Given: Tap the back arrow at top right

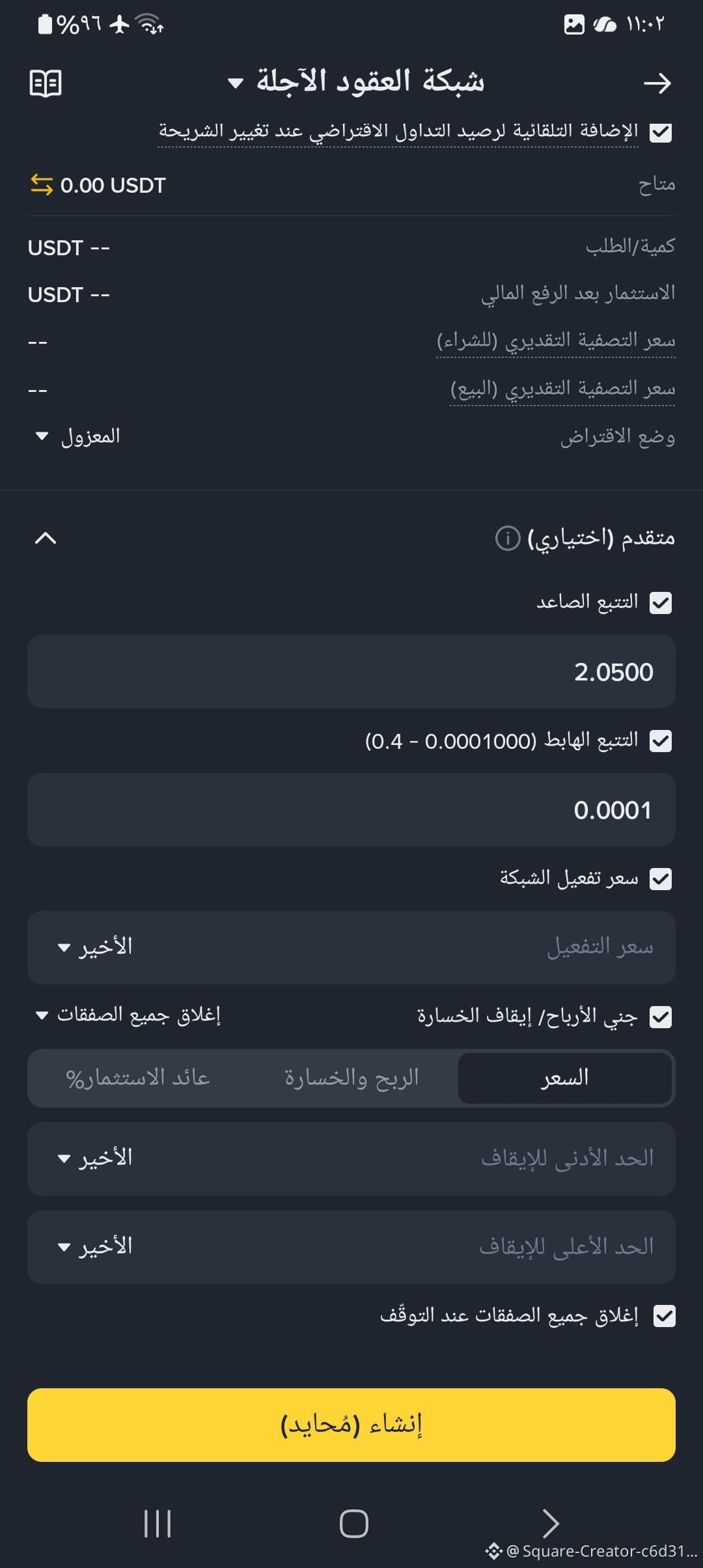Looking at the screenshot, I should coord(657,83).
